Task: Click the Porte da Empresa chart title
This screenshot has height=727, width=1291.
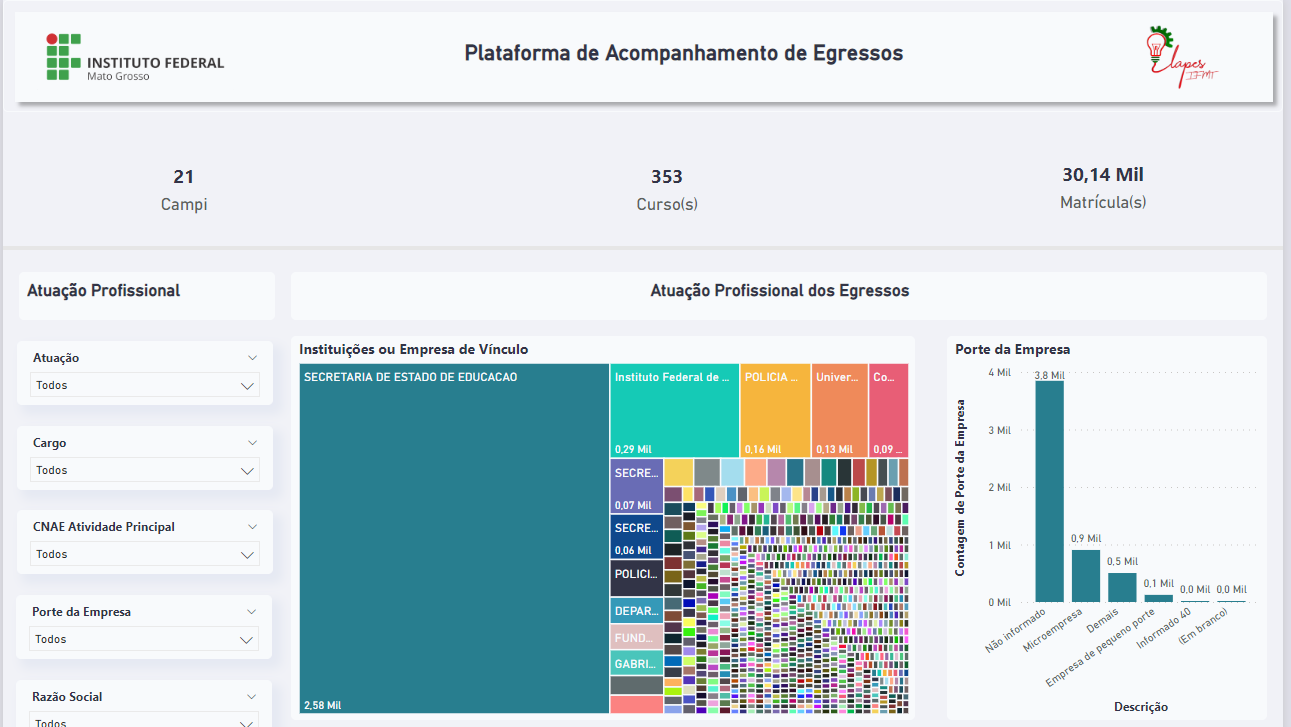Action: [1013, 349]
